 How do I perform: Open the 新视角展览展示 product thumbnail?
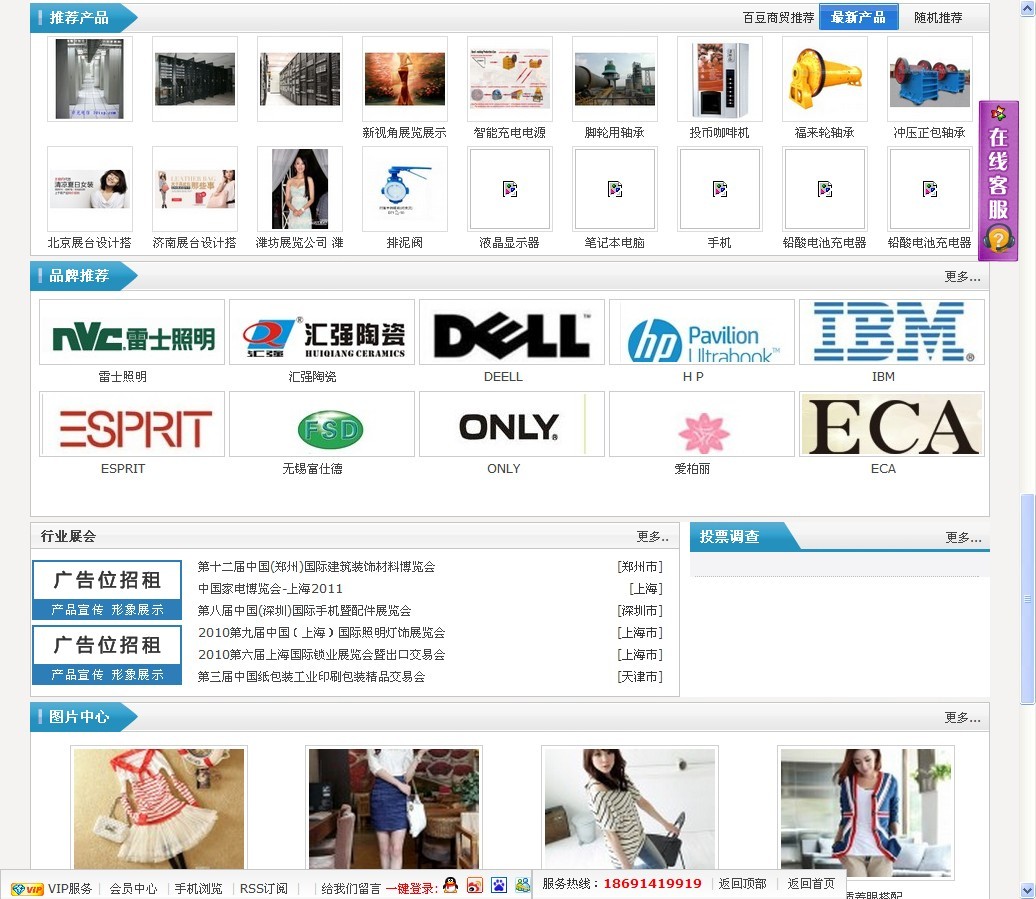pos(404,79)
